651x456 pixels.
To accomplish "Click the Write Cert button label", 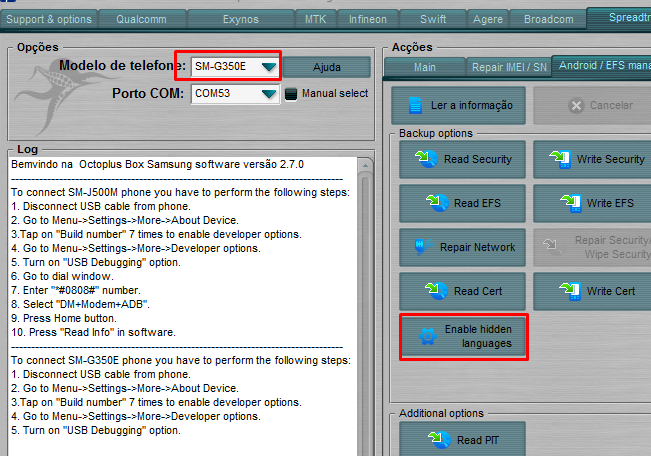I will pos(611,291).
